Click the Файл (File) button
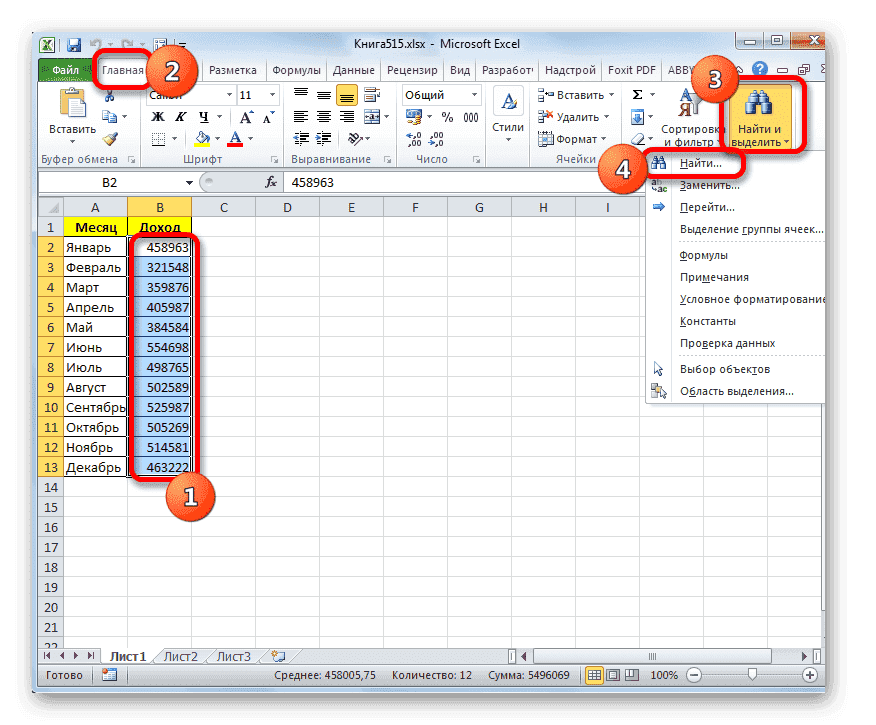 (x=65, y=70)
